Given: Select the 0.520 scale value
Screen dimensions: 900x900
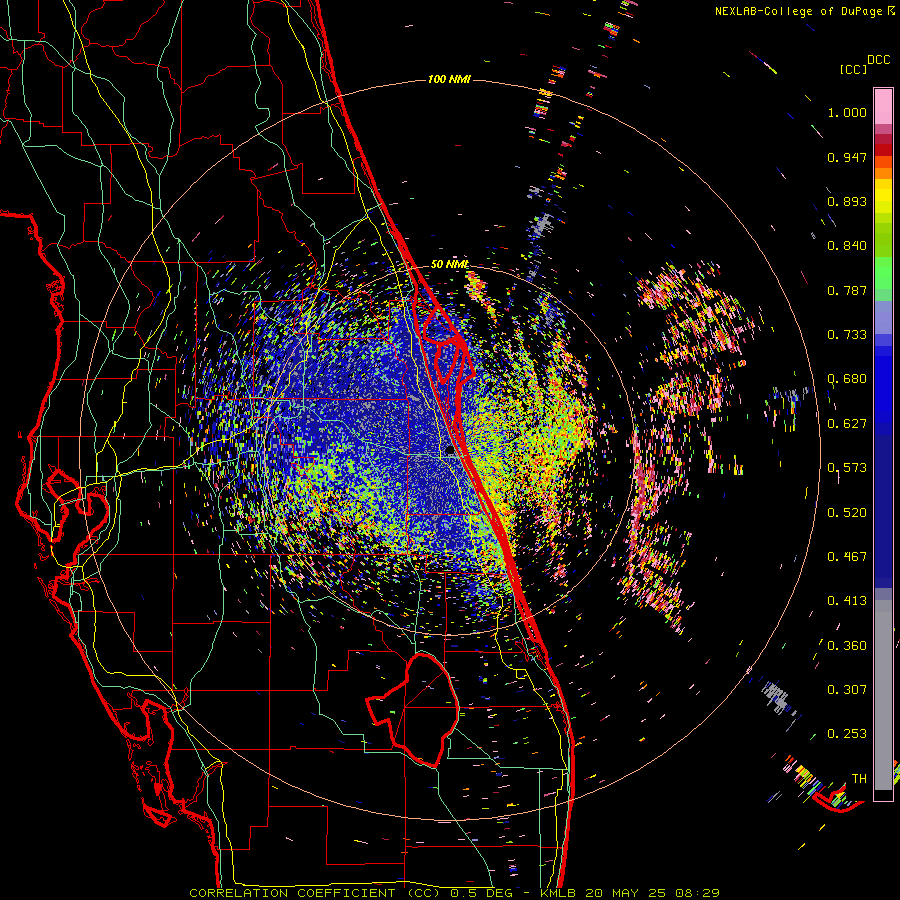Looking at the screenshot, I should coord(847,513).
